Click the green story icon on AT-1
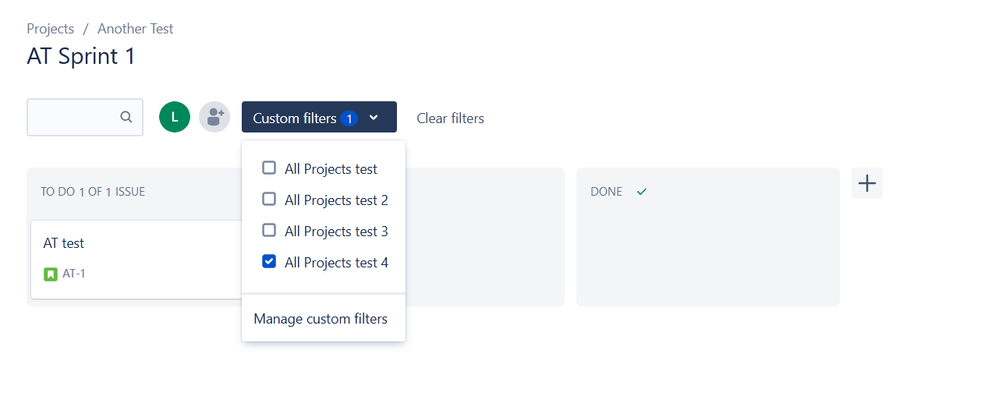Image resolution: width=999 pixels, height=396 pixels. pyautogui.click(x=50, y=274)
